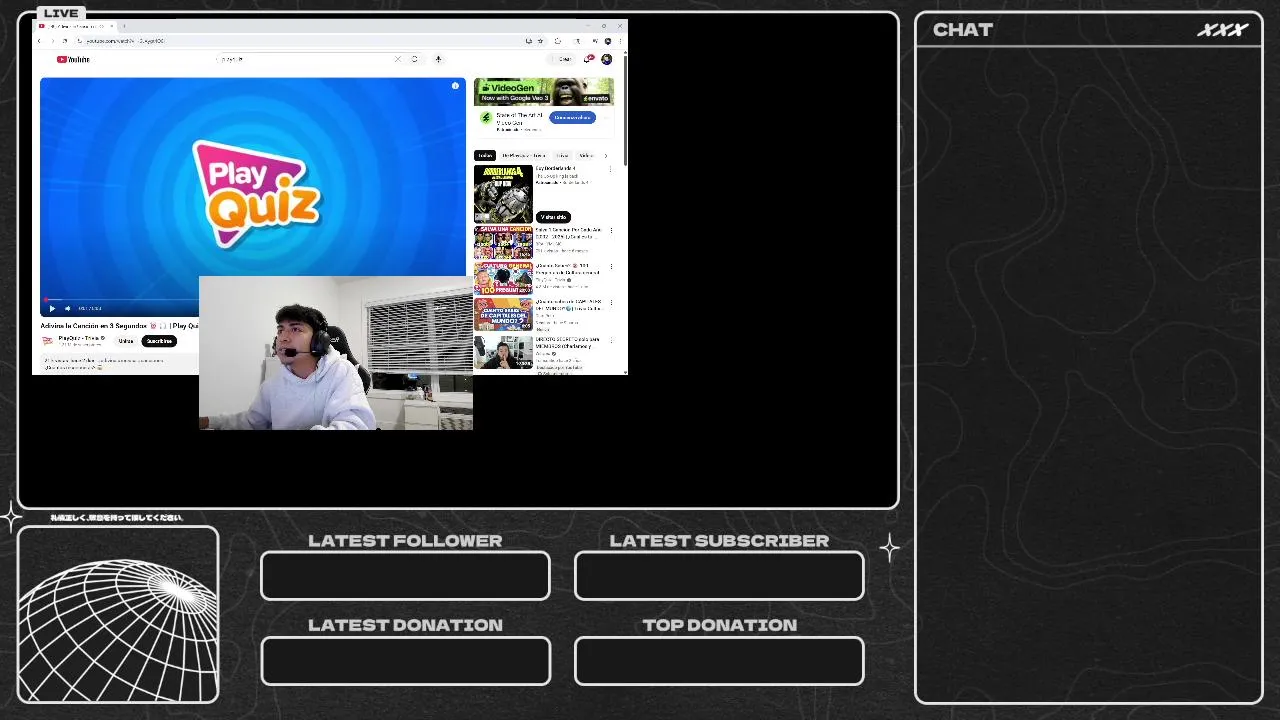Open the first recommended video's three-dot menu
The height and width of the screenshot is (720, 1280).
pyautogui.click(x=611, y=169)
